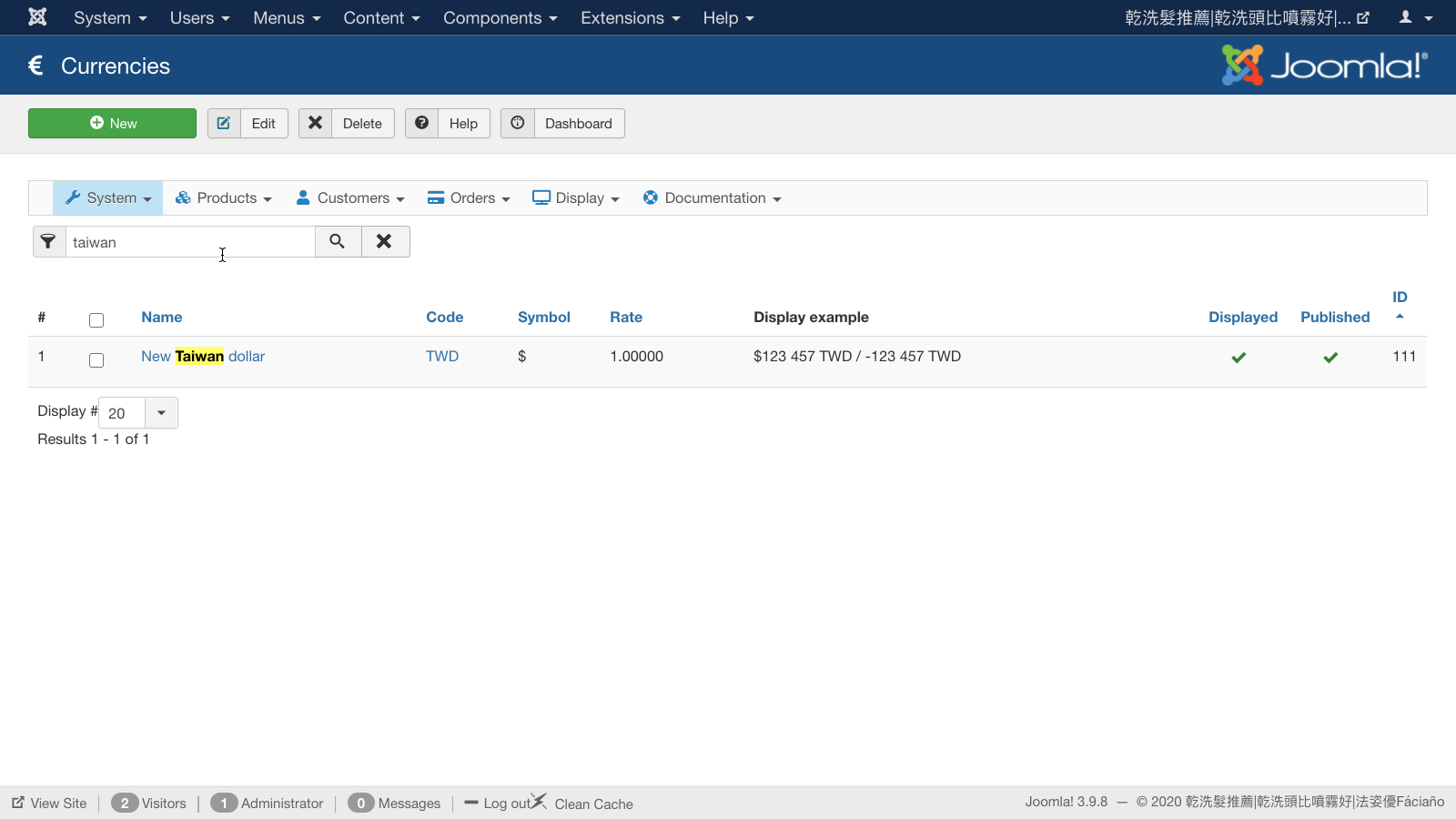Screen dimensions: 1456x819
Task: Toggle Displayed checkmark for New Taiwan dollar
Action: 1239,358
